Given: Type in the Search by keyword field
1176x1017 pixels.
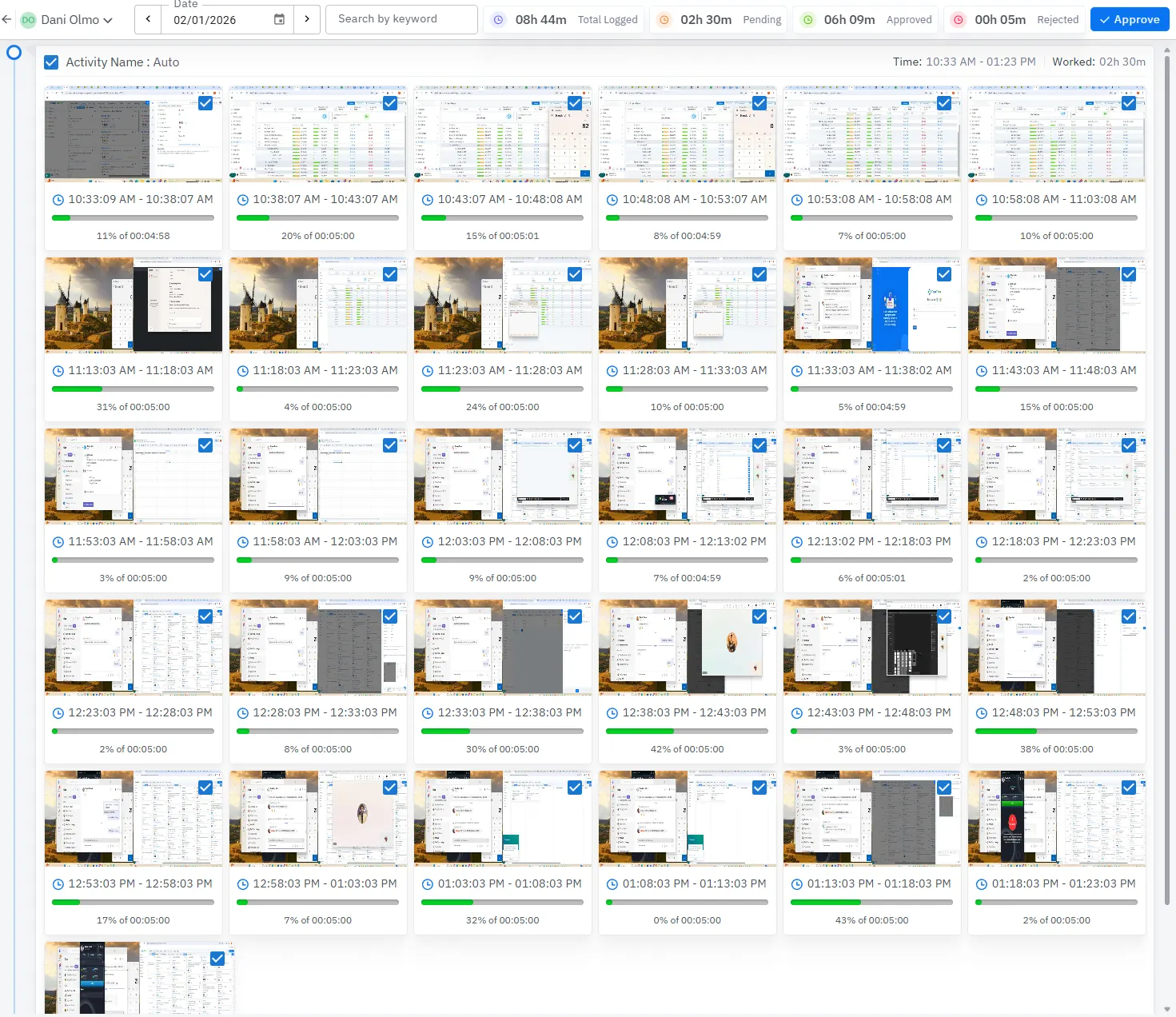Looking at the screenshot, I should (x=401, y=19).
